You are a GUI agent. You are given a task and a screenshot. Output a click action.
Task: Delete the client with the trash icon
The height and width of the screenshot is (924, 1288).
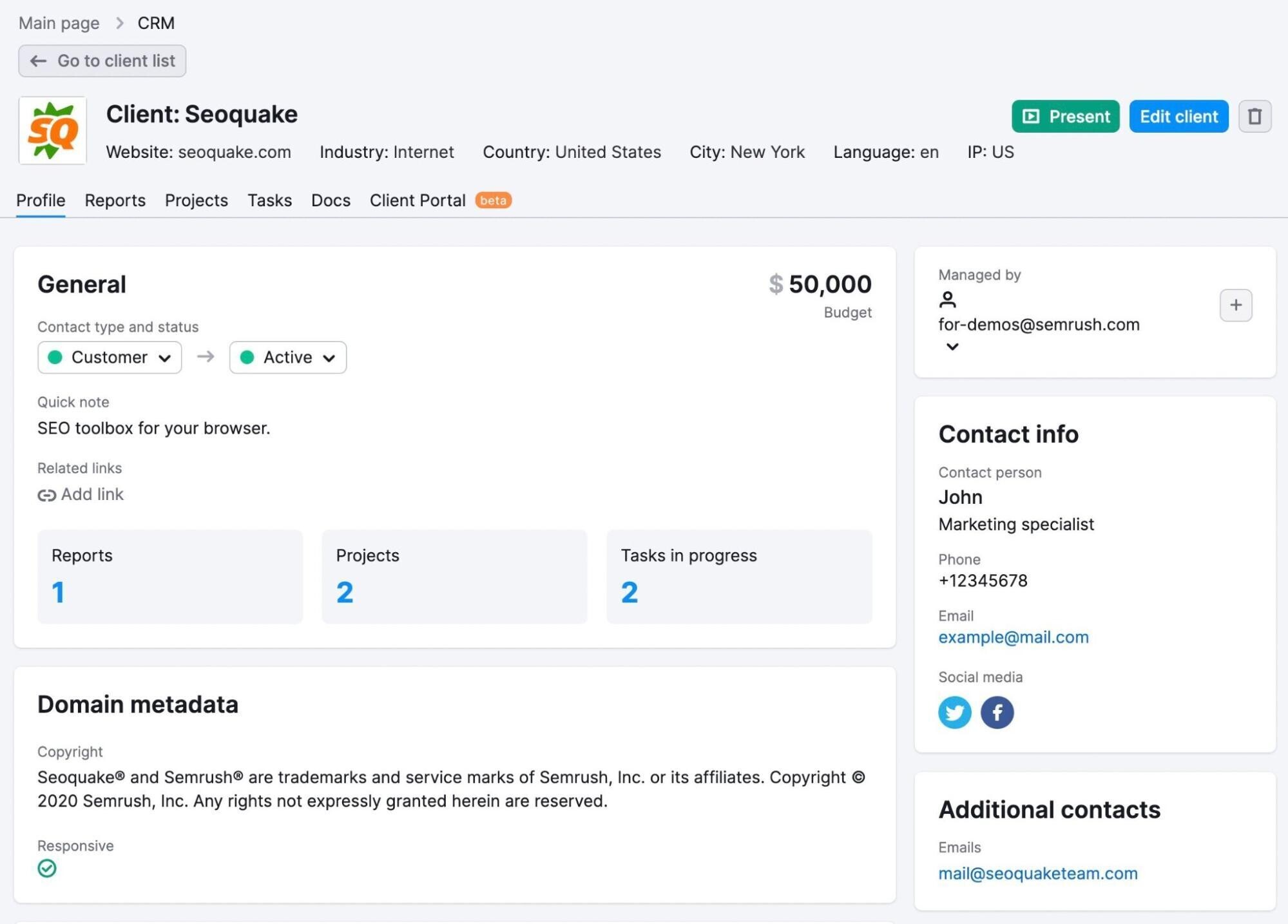coord(1254,117)
